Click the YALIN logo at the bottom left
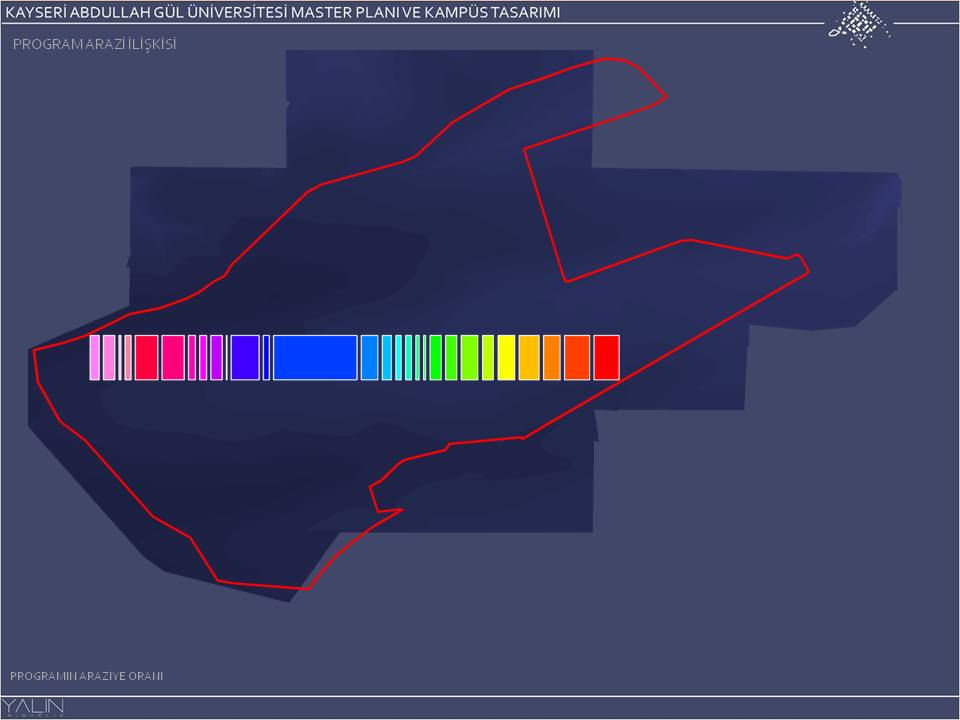Screen dimensions: 960x720 click(33, 707)
